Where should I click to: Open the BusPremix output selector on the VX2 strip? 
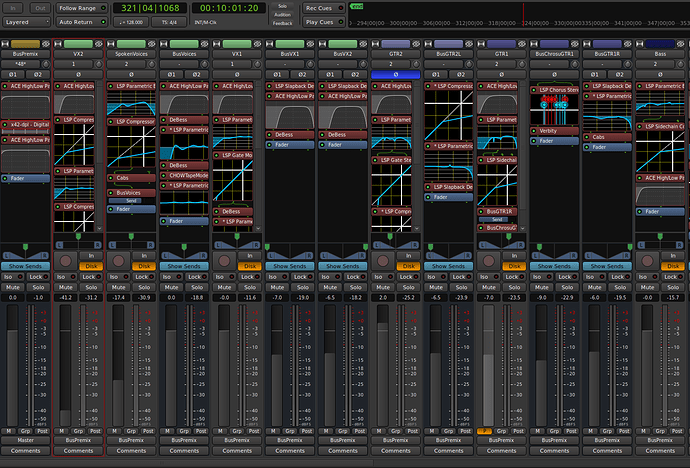tap(78, 440)
